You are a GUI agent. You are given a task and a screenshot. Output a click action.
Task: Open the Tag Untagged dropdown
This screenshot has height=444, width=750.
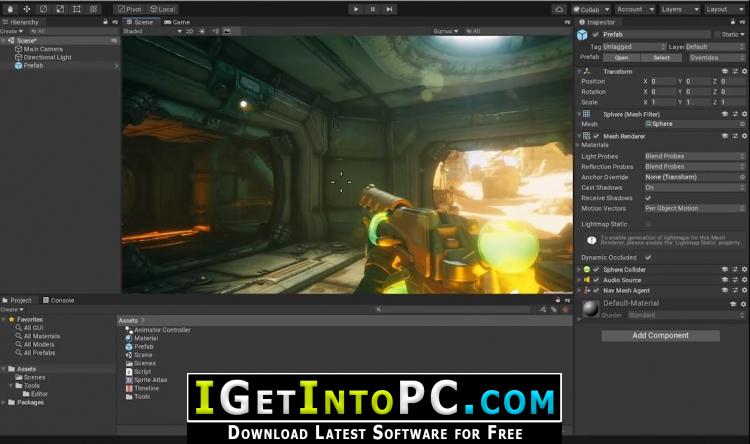pos(634,47)
